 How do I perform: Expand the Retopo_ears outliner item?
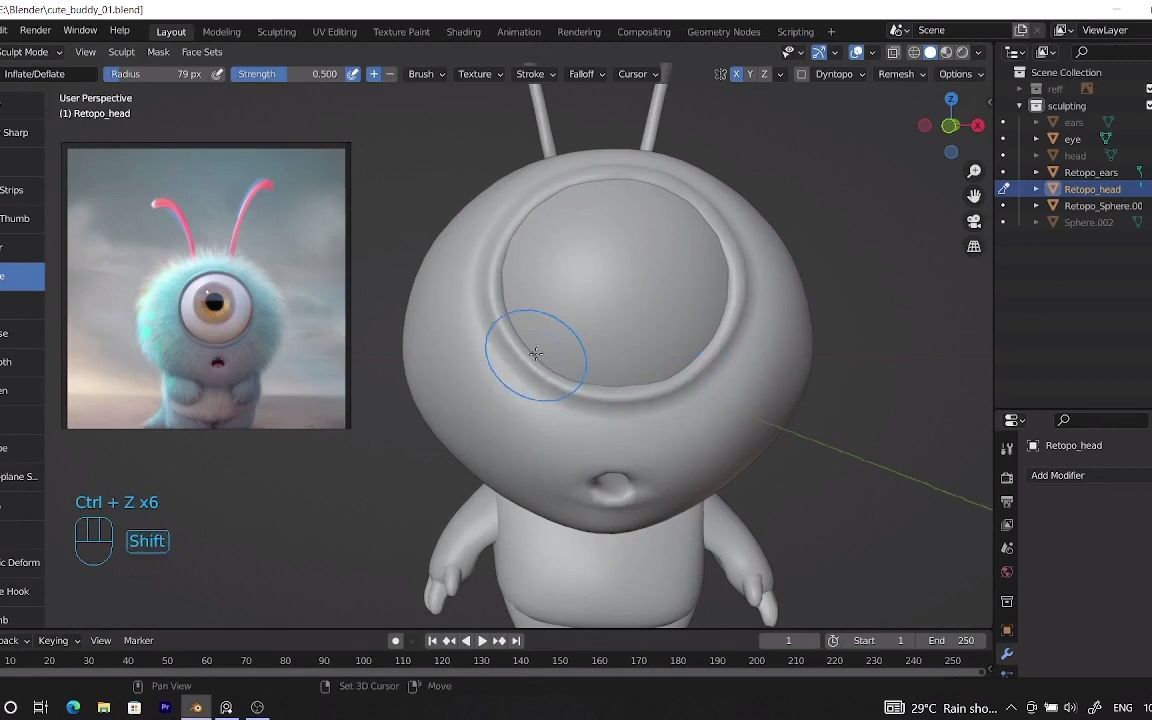1036,172
